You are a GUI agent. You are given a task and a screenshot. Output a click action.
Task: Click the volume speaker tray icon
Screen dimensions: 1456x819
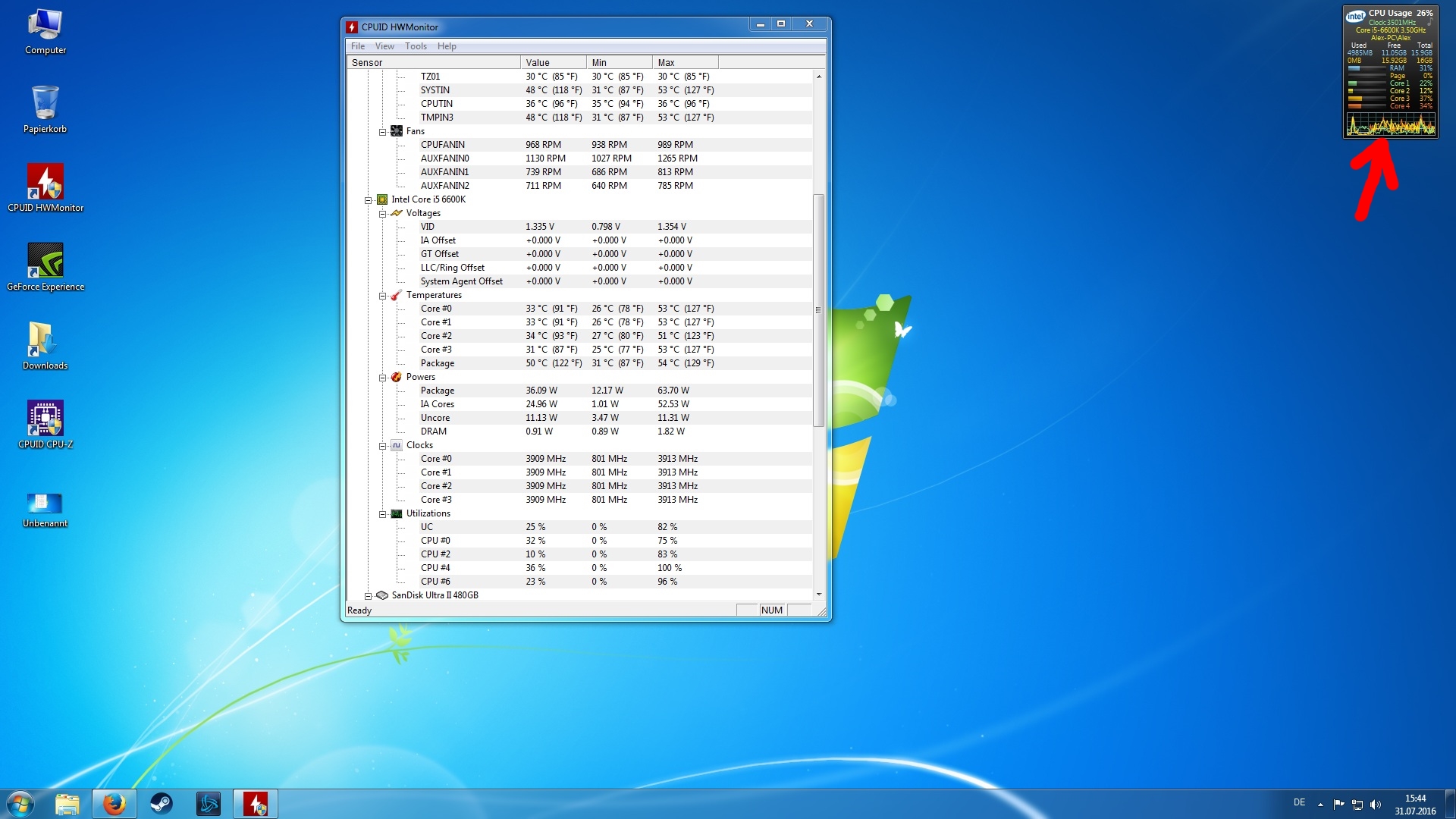click(x=1376, y=805)
